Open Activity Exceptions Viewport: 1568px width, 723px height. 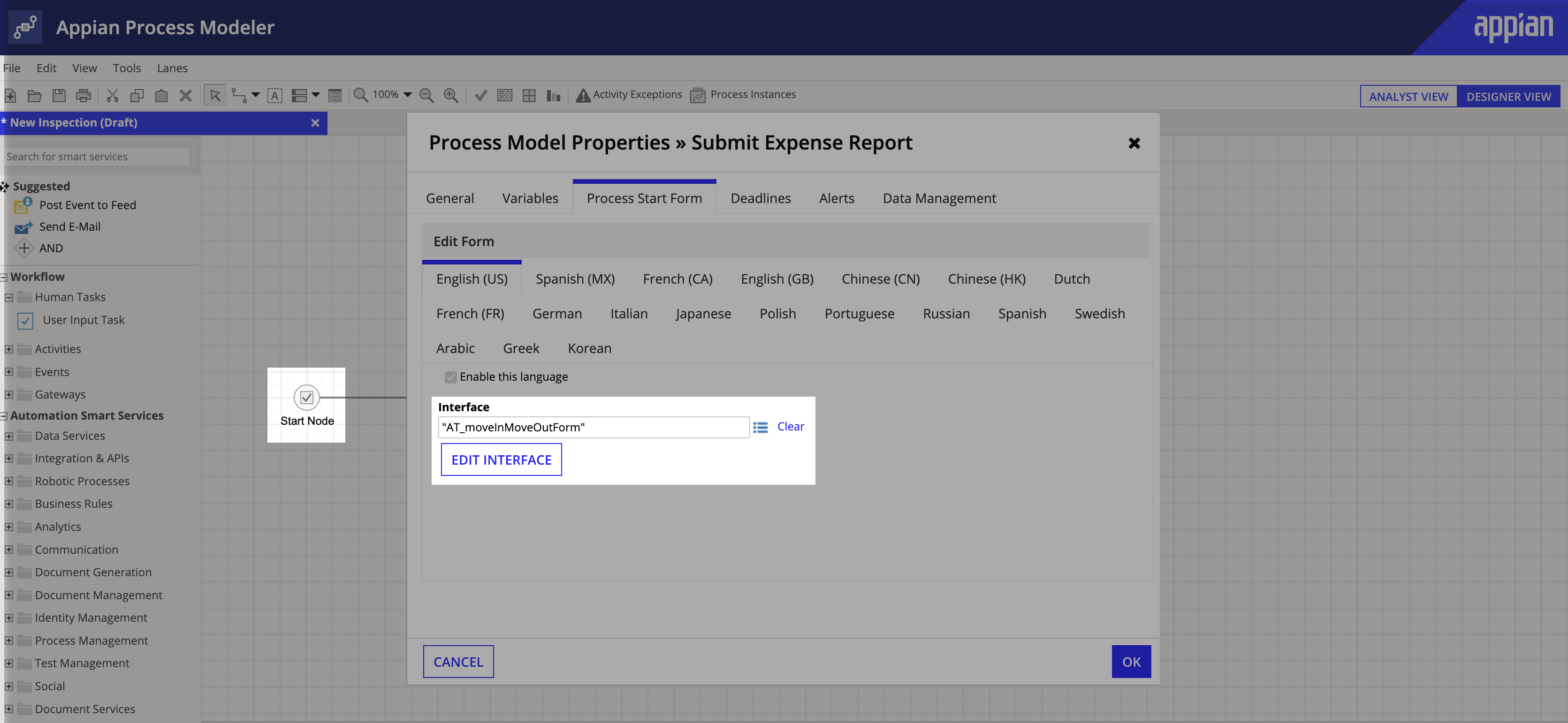pyautogui.click(x=629, y=95)
